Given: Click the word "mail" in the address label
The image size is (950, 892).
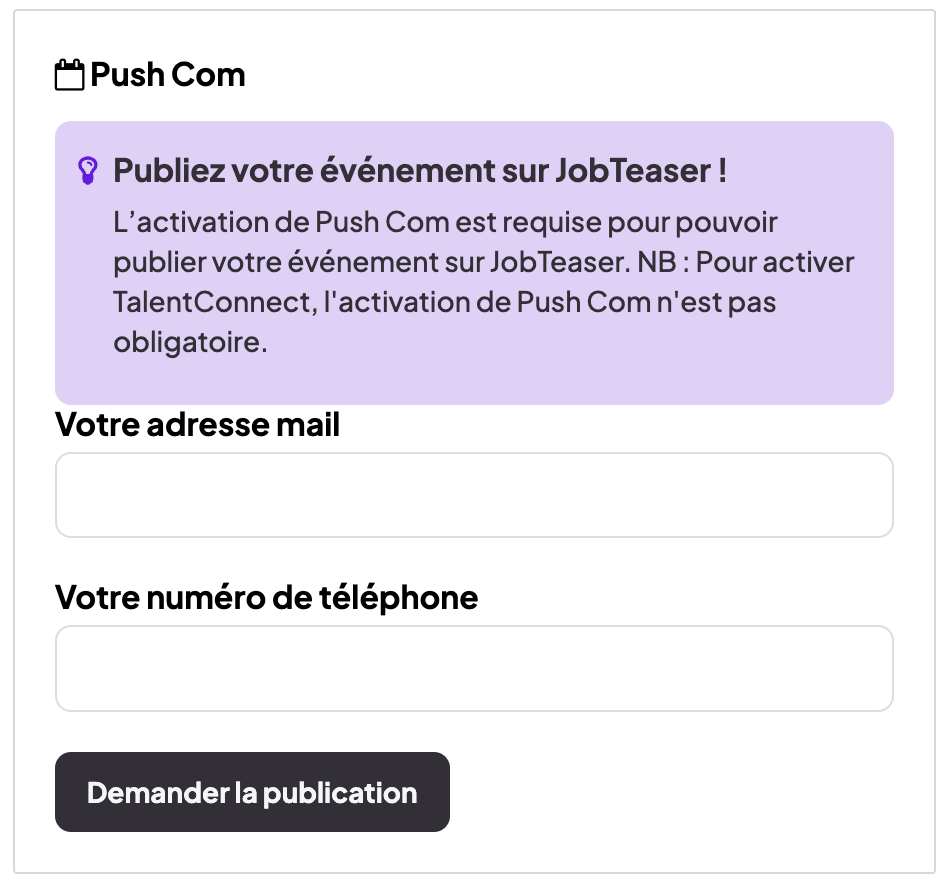Looking at the screenshot, I should [x=308, y=426].
